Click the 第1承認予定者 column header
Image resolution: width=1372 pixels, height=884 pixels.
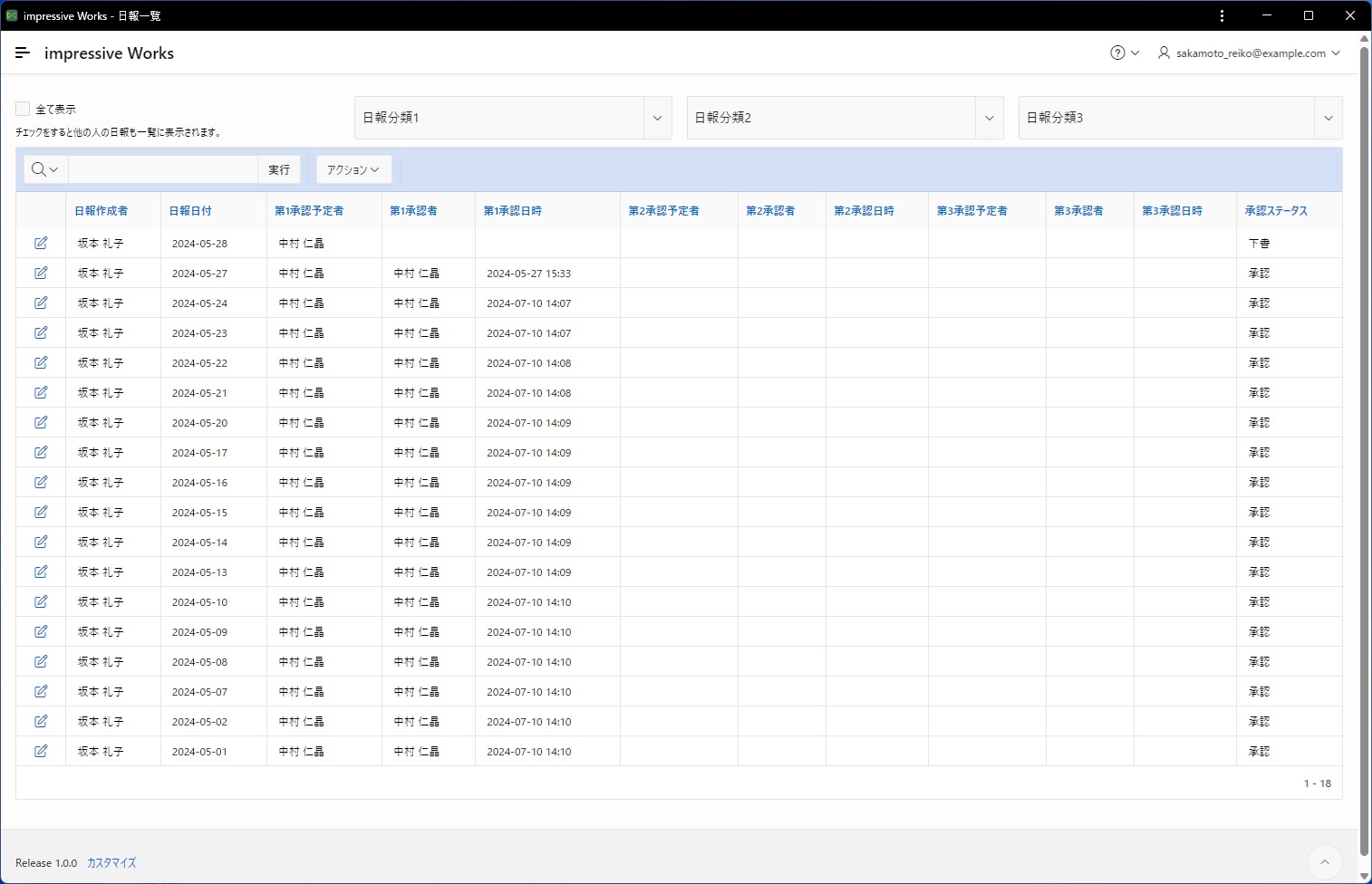pyautogui.click(x=309, y=210)
